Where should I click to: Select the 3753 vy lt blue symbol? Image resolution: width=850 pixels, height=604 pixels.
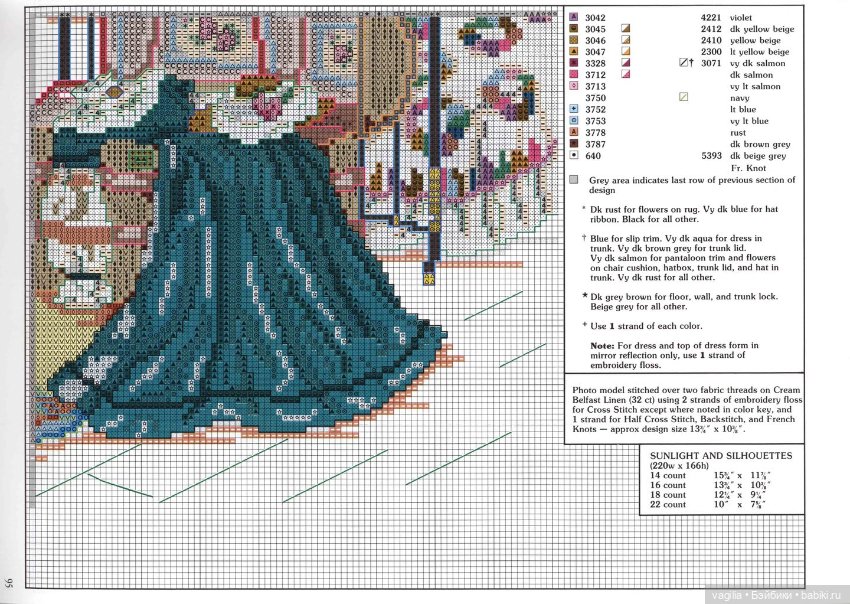pyautogui.click(x=572, y=121)
